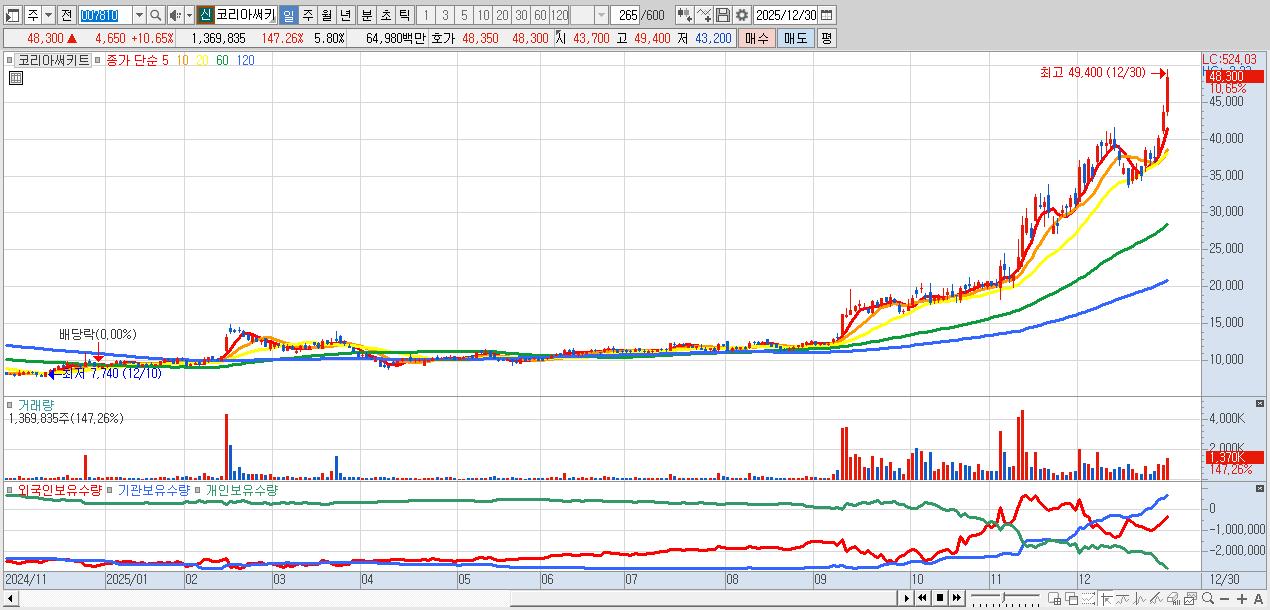1270x610 pixels.
Task: Click the 전 button
Action: (x=66, y=15)
